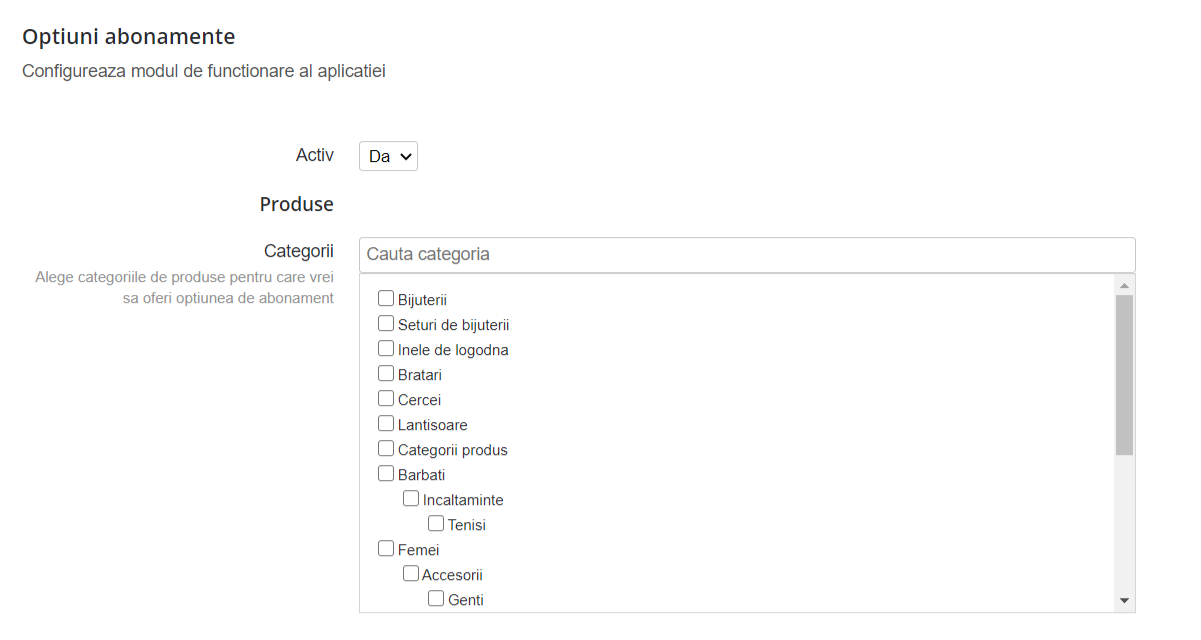
Task: Check the Femei category checkbox
Action: click(386, 548)
